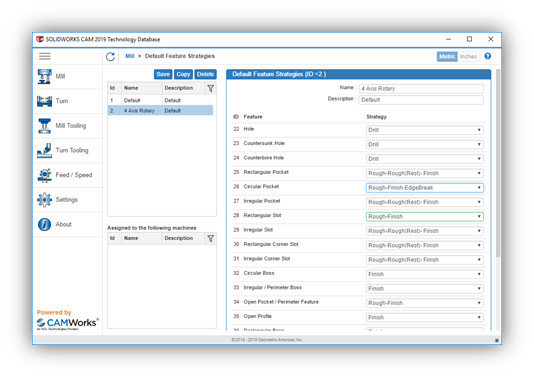Select About in the sidebar

point(64,224)
